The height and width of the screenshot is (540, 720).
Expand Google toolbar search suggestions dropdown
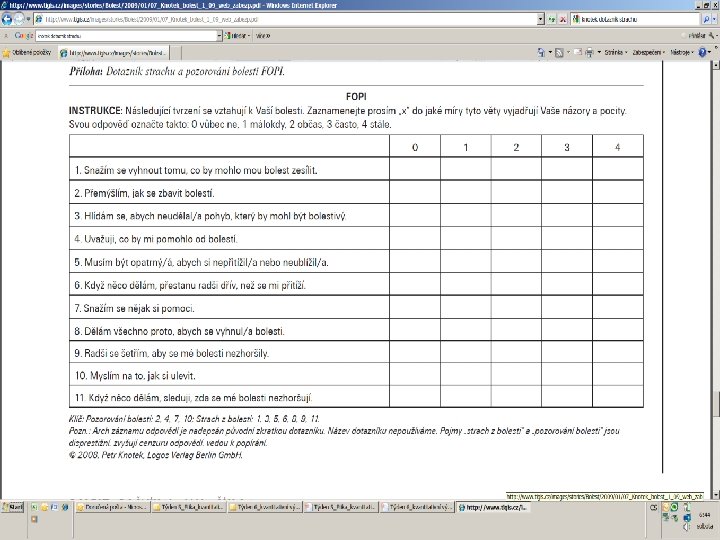tap(219, 35)
